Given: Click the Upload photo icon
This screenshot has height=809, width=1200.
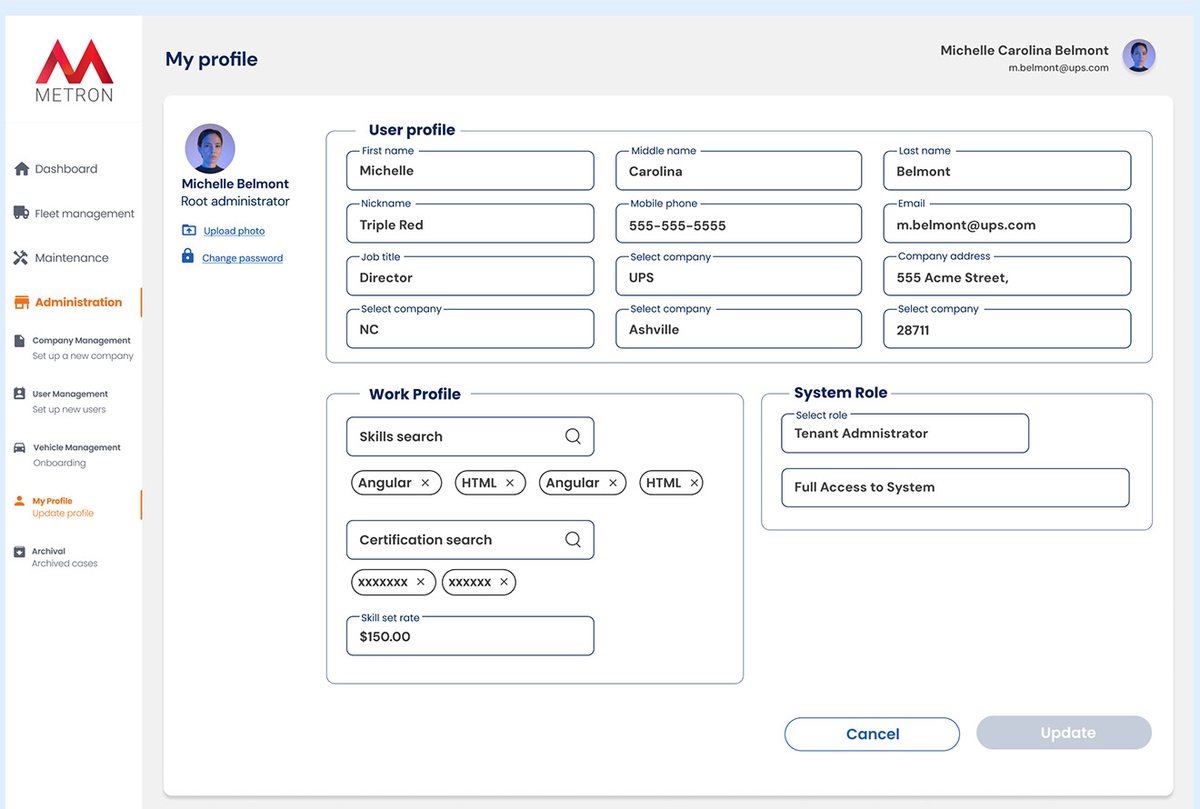Looking at the screenshot, I should pyautogui.click(x=189, y=230).
